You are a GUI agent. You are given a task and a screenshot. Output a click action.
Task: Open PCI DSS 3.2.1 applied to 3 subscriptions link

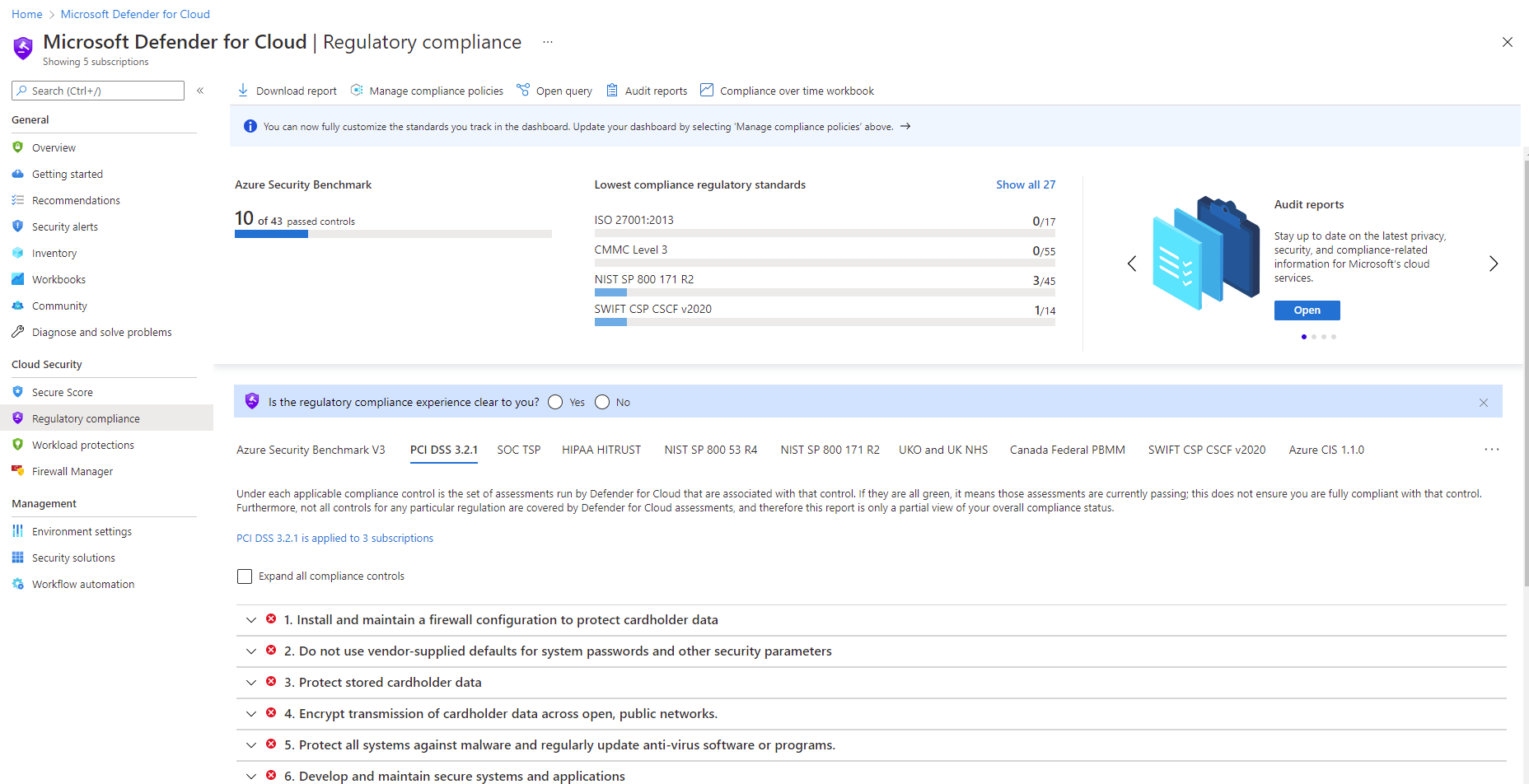[334, 539]
